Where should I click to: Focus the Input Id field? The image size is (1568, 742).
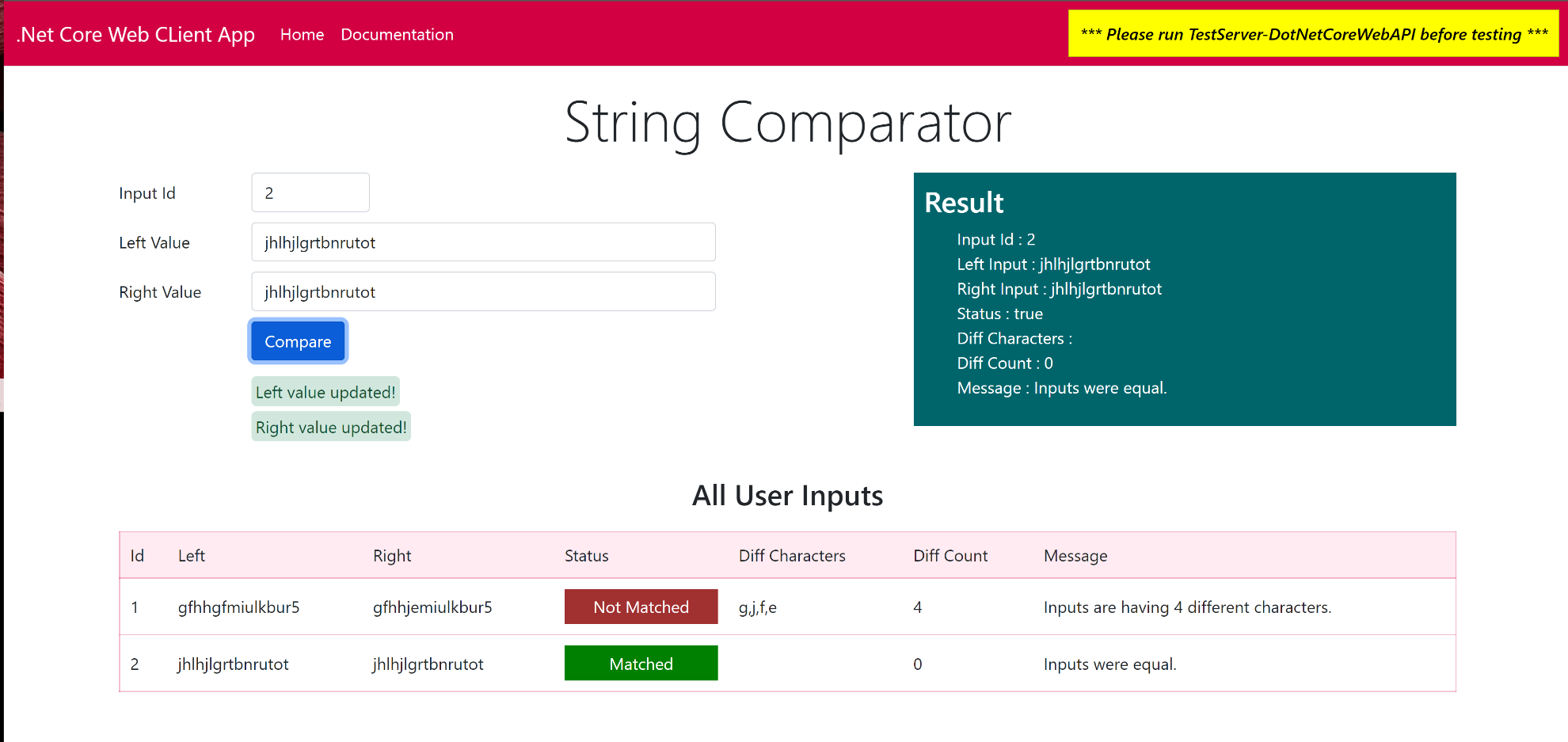point(310,193)
